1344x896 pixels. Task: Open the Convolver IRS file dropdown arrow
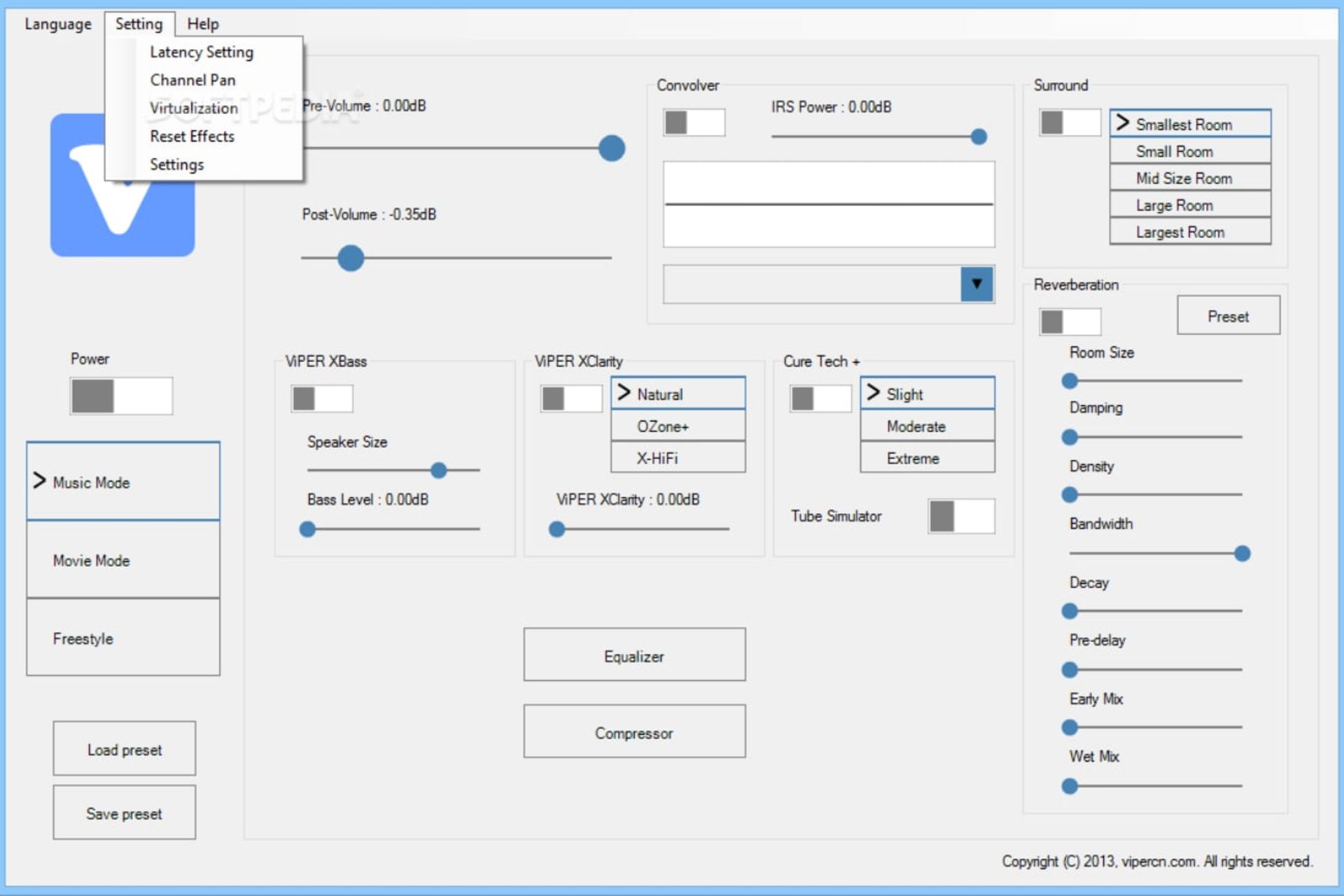[x=976, y=284]
